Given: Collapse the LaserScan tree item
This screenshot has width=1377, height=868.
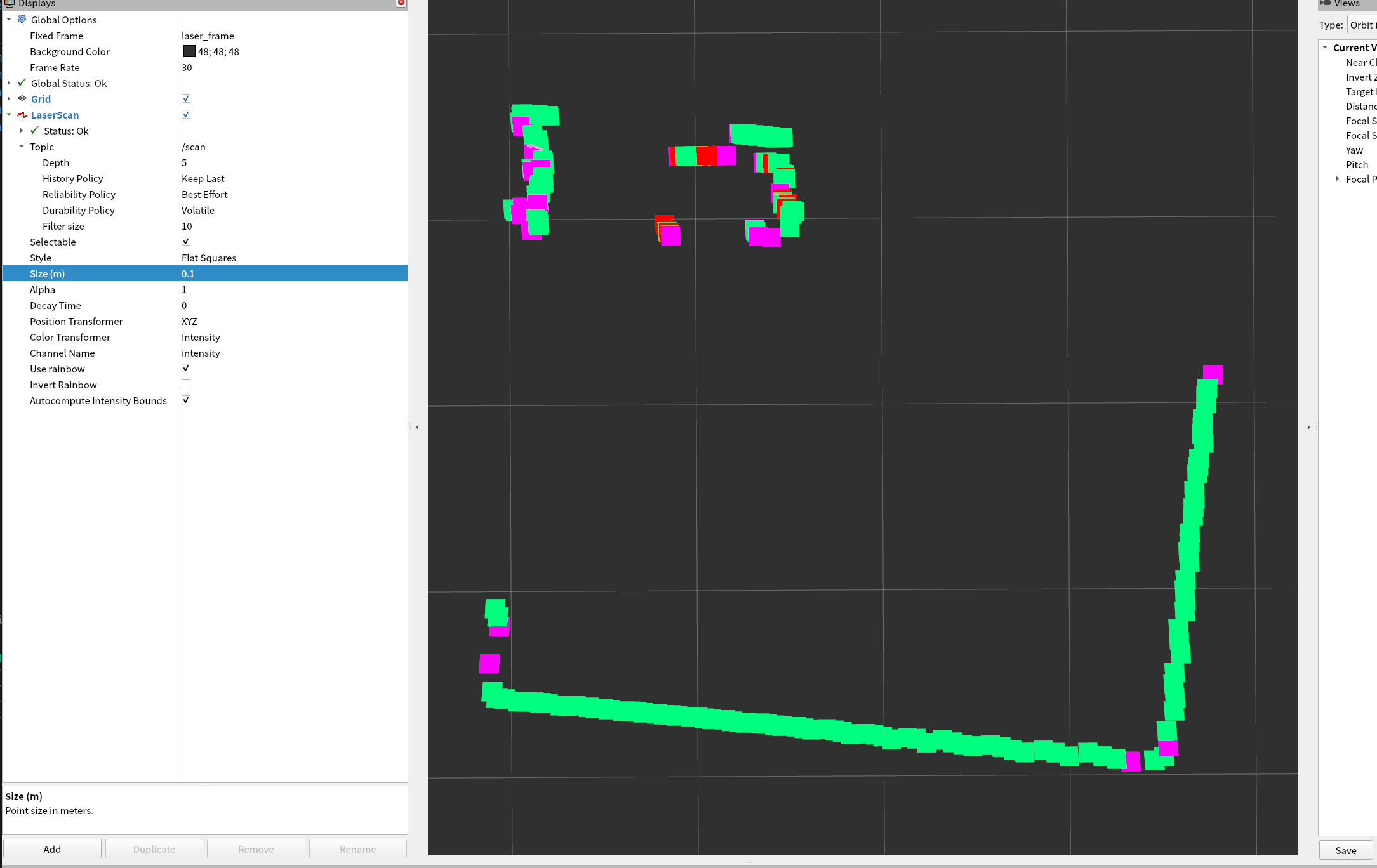Looking at the screenshot, I should [9, 115].
